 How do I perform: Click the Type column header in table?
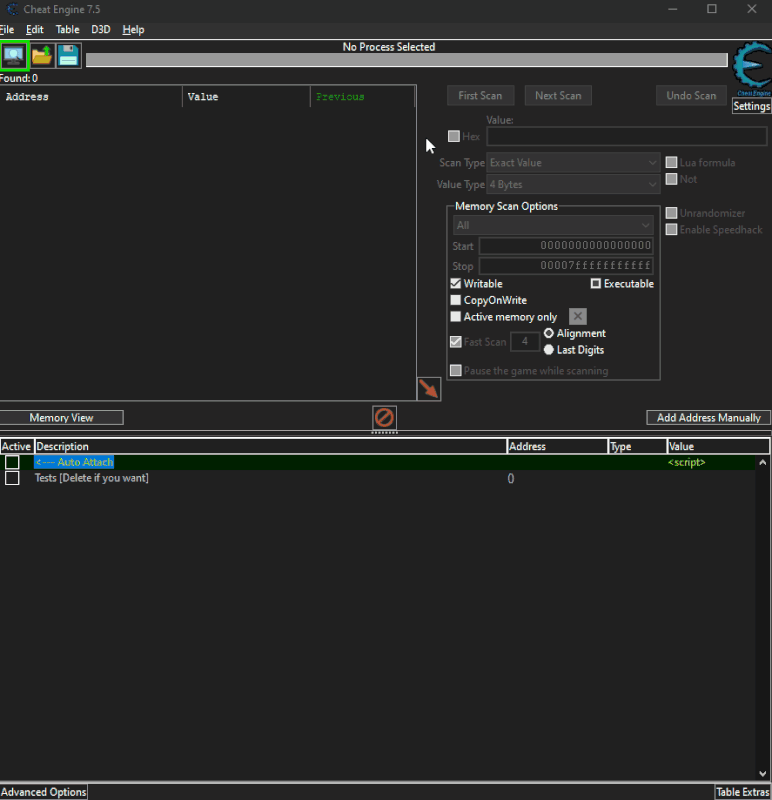[637, 446]
